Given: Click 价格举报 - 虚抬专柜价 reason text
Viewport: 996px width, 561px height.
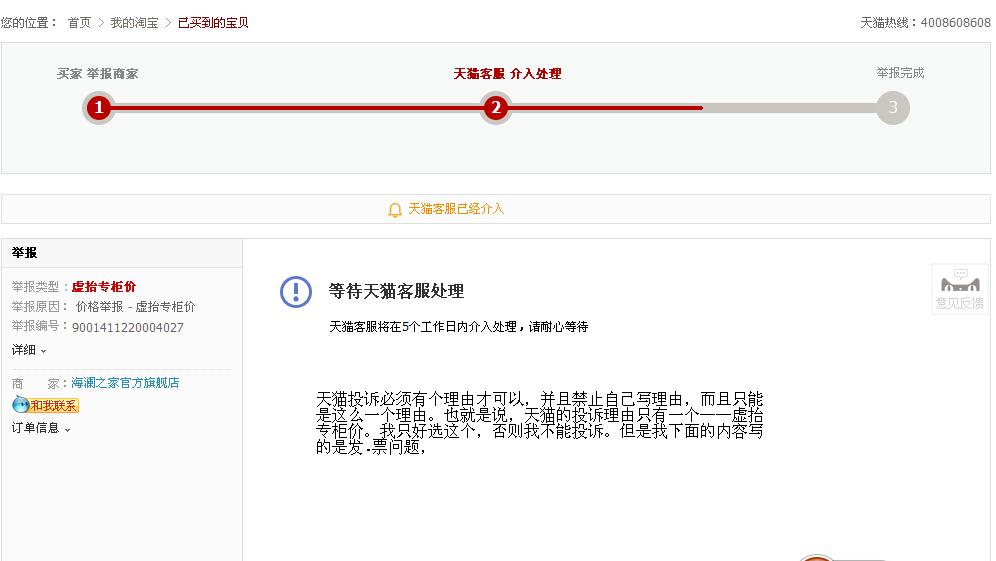Looking at the screenshot, I should point(135,307).
